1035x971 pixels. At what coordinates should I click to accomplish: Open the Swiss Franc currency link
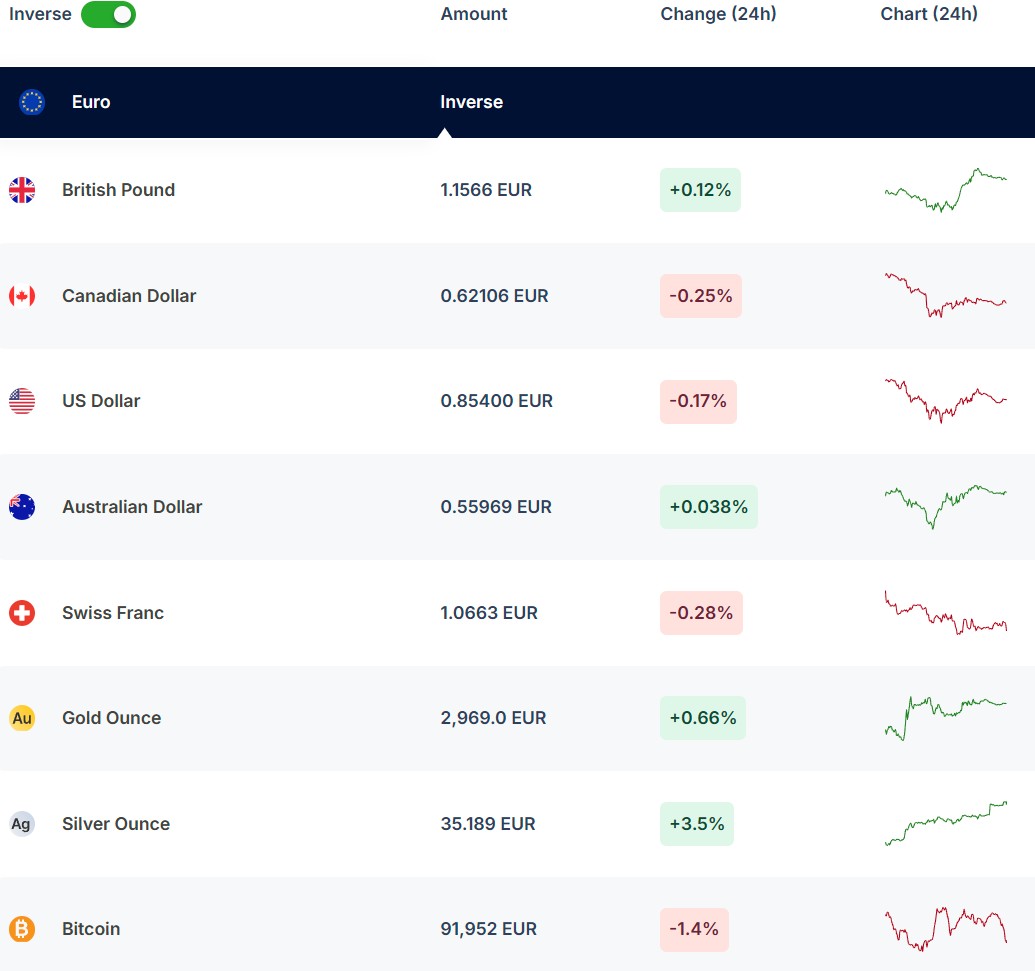coord(113,613)
